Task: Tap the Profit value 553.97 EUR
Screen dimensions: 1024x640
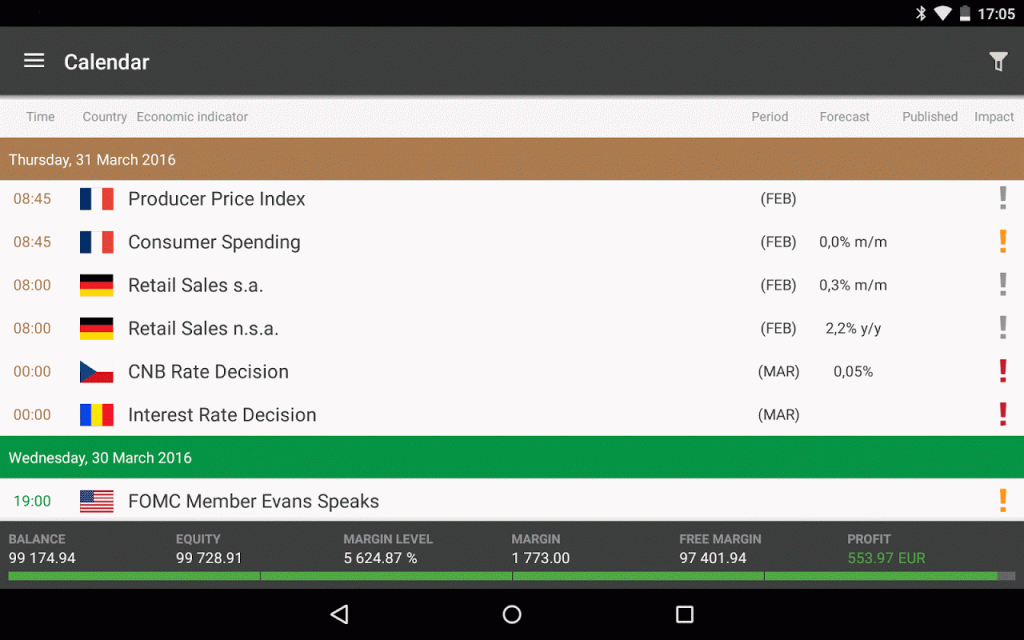Action: 886,558
